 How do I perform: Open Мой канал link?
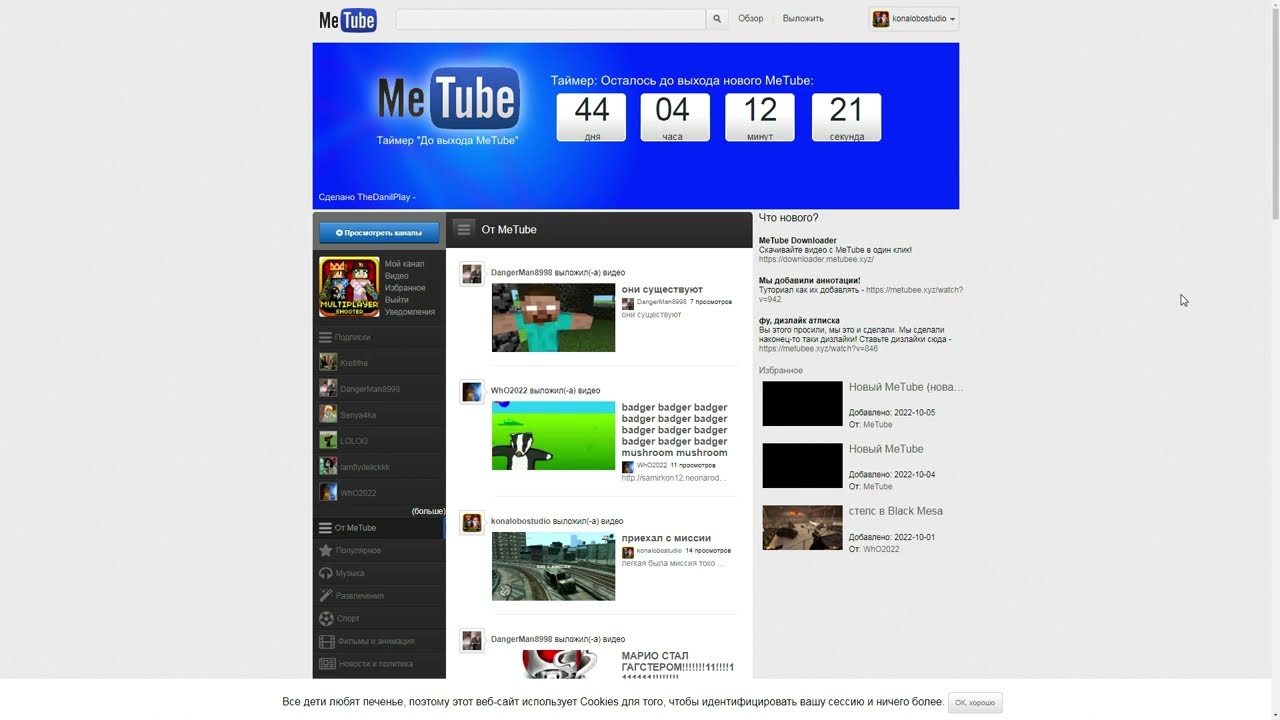click(x=404, y=264)
